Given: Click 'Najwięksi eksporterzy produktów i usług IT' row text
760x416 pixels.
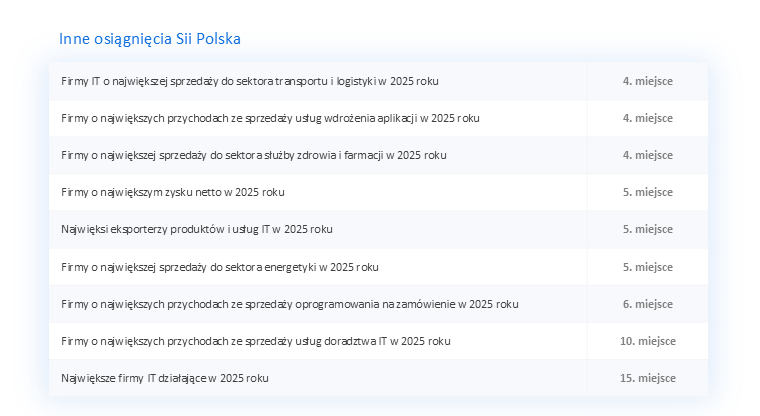Looking at the screenshot, I should point(197,229).
